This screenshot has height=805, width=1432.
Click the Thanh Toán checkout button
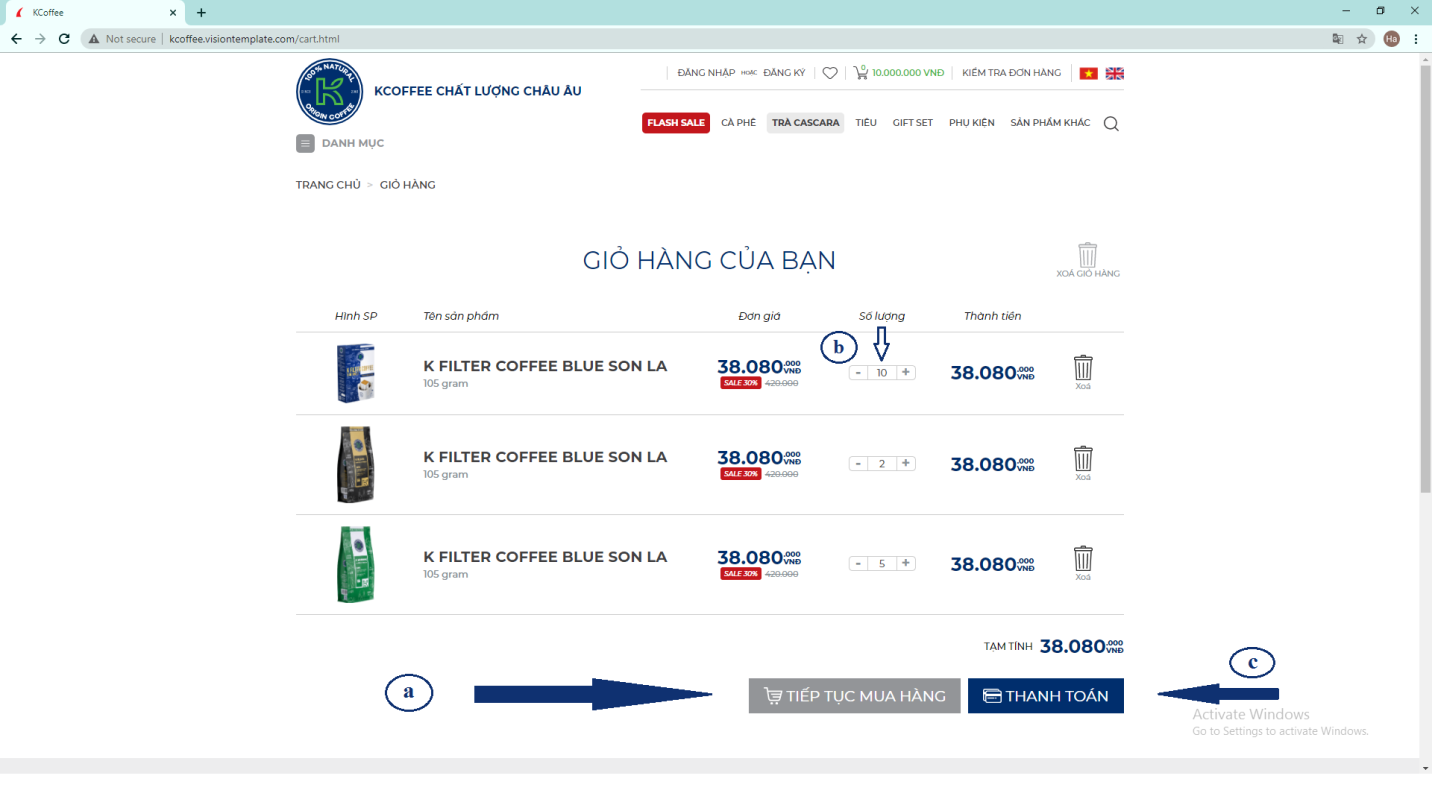1045,696
